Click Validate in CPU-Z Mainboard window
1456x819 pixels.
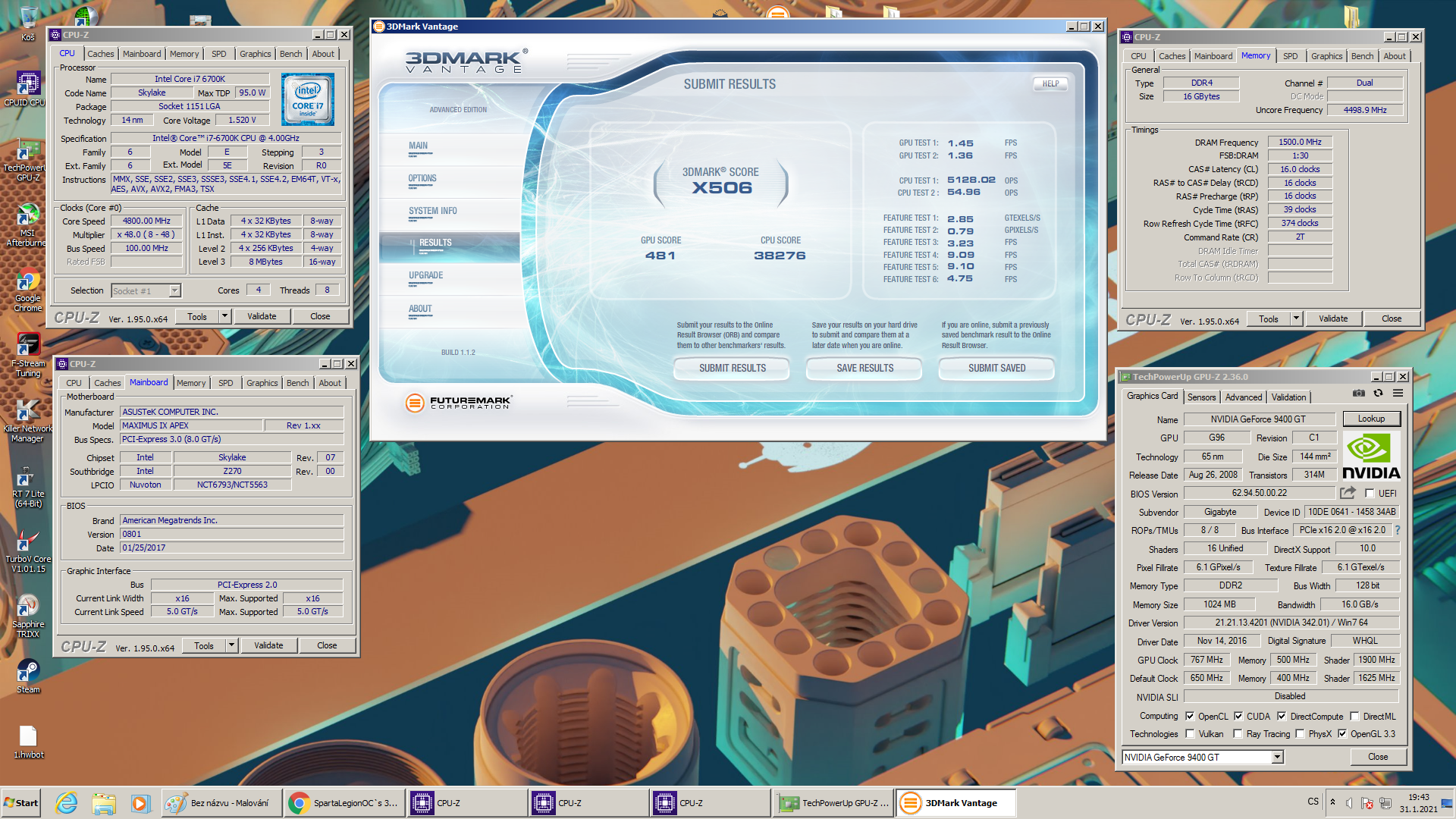point(268,645)
